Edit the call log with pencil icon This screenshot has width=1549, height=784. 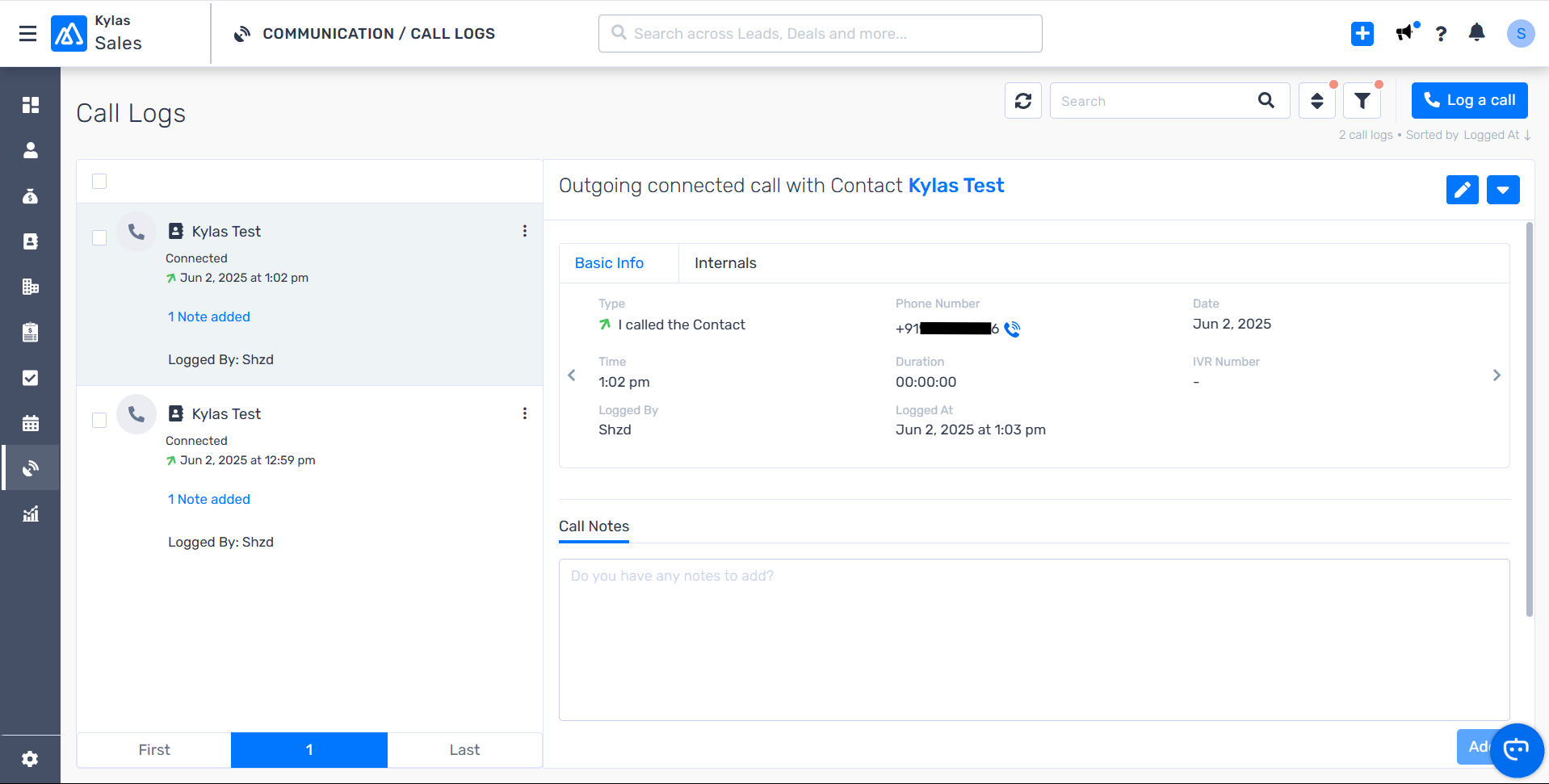[x=1463, y=190]
